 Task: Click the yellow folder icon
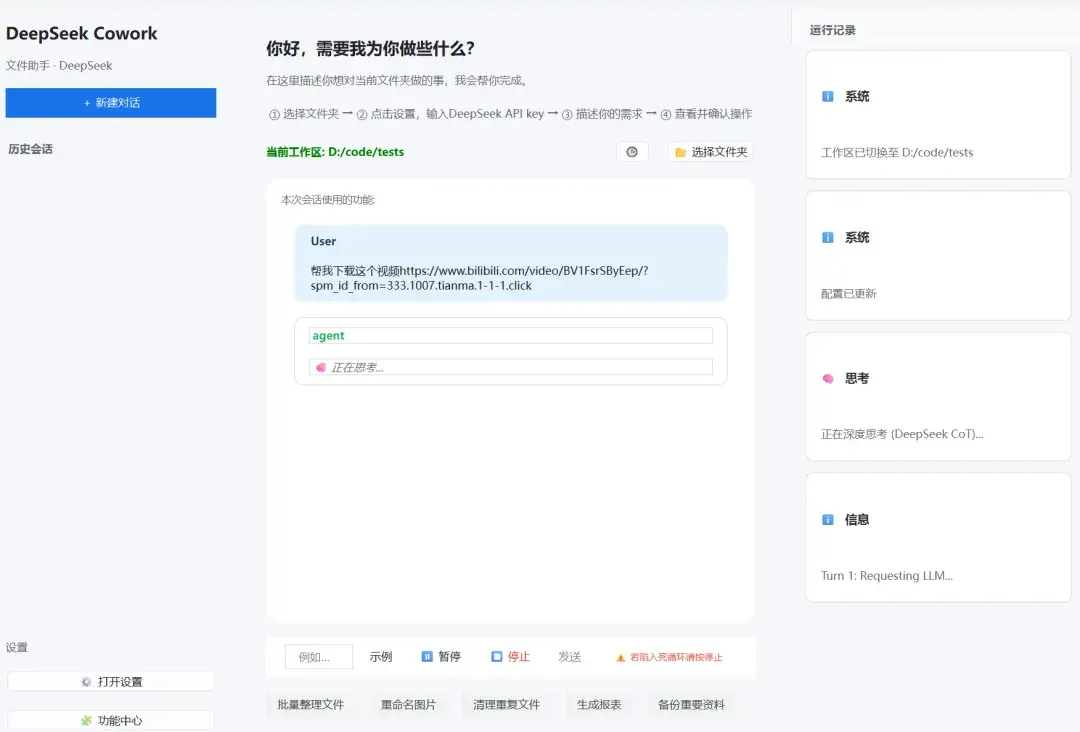point(681,152)
